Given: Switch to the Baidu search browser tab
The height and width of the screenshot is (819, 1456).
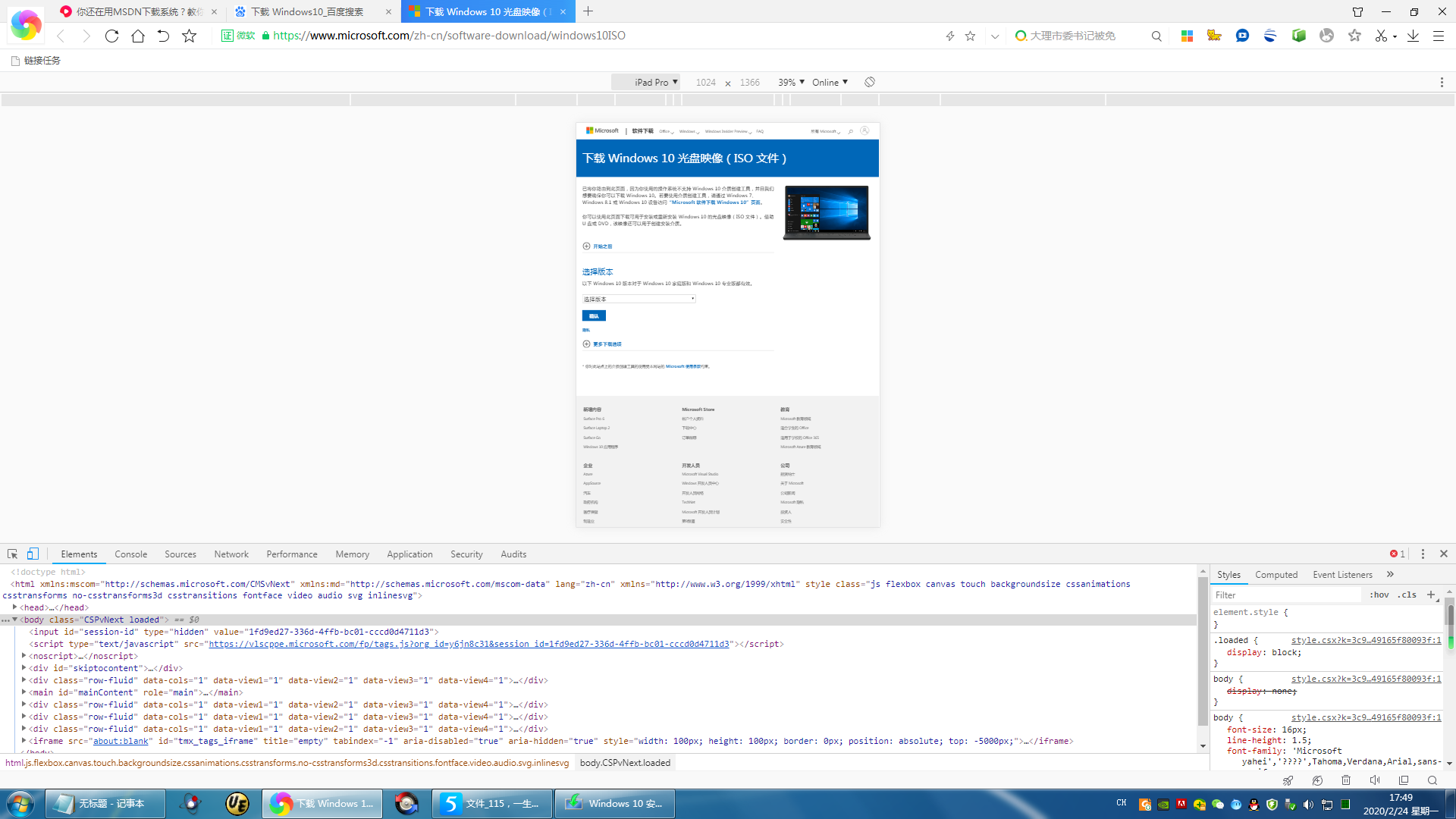Looking at the screenshot, I should 312,11.
